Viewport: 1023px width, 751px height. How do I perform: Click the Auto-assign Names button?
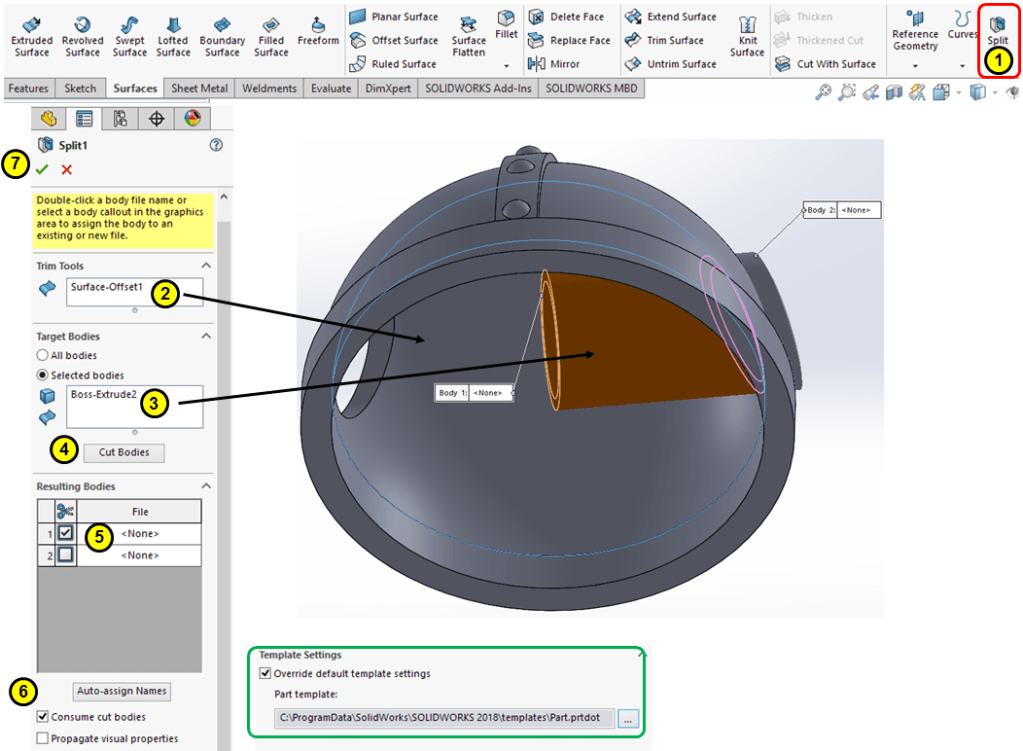123,691
